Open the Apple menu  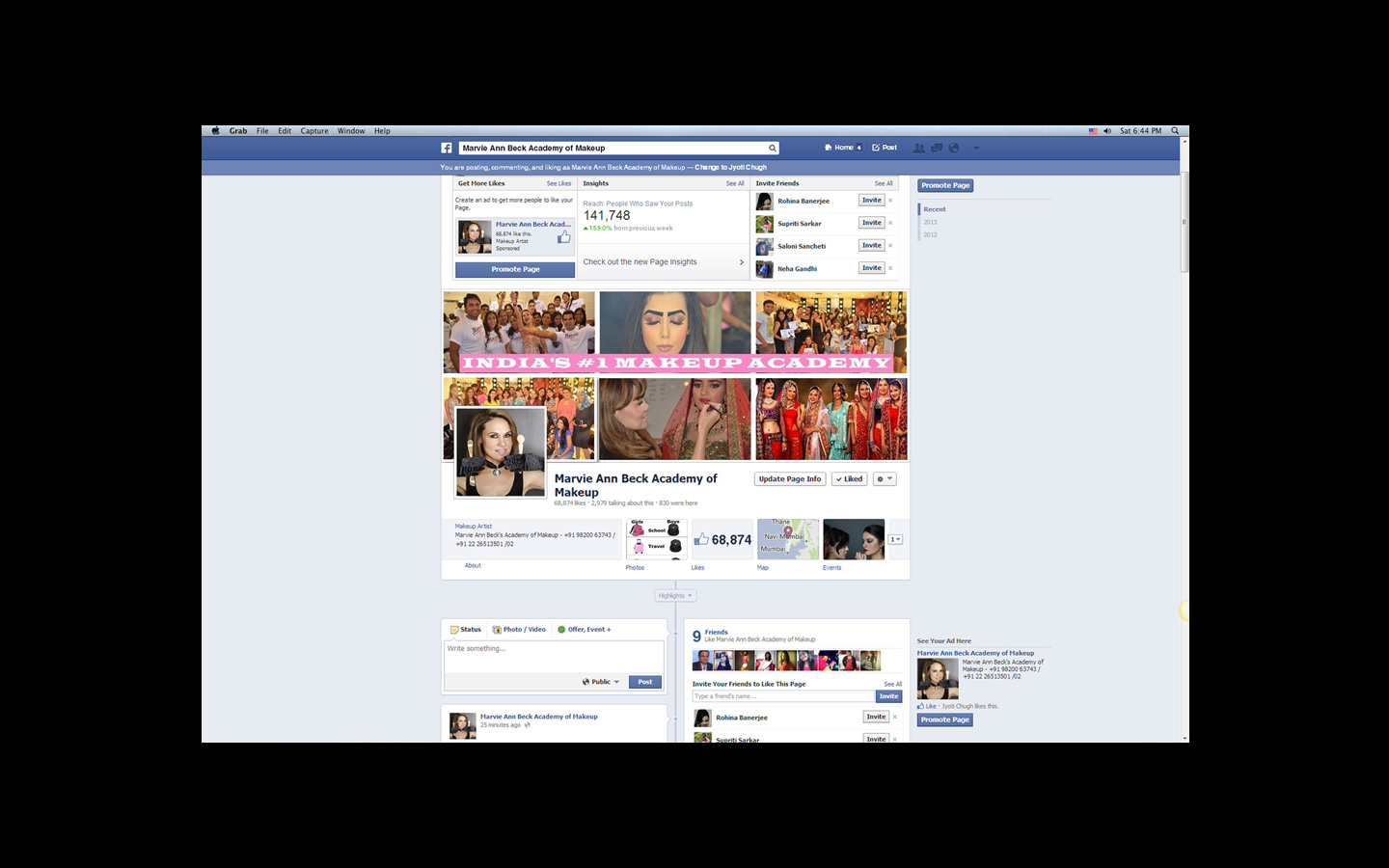click(x=215, y=131)
